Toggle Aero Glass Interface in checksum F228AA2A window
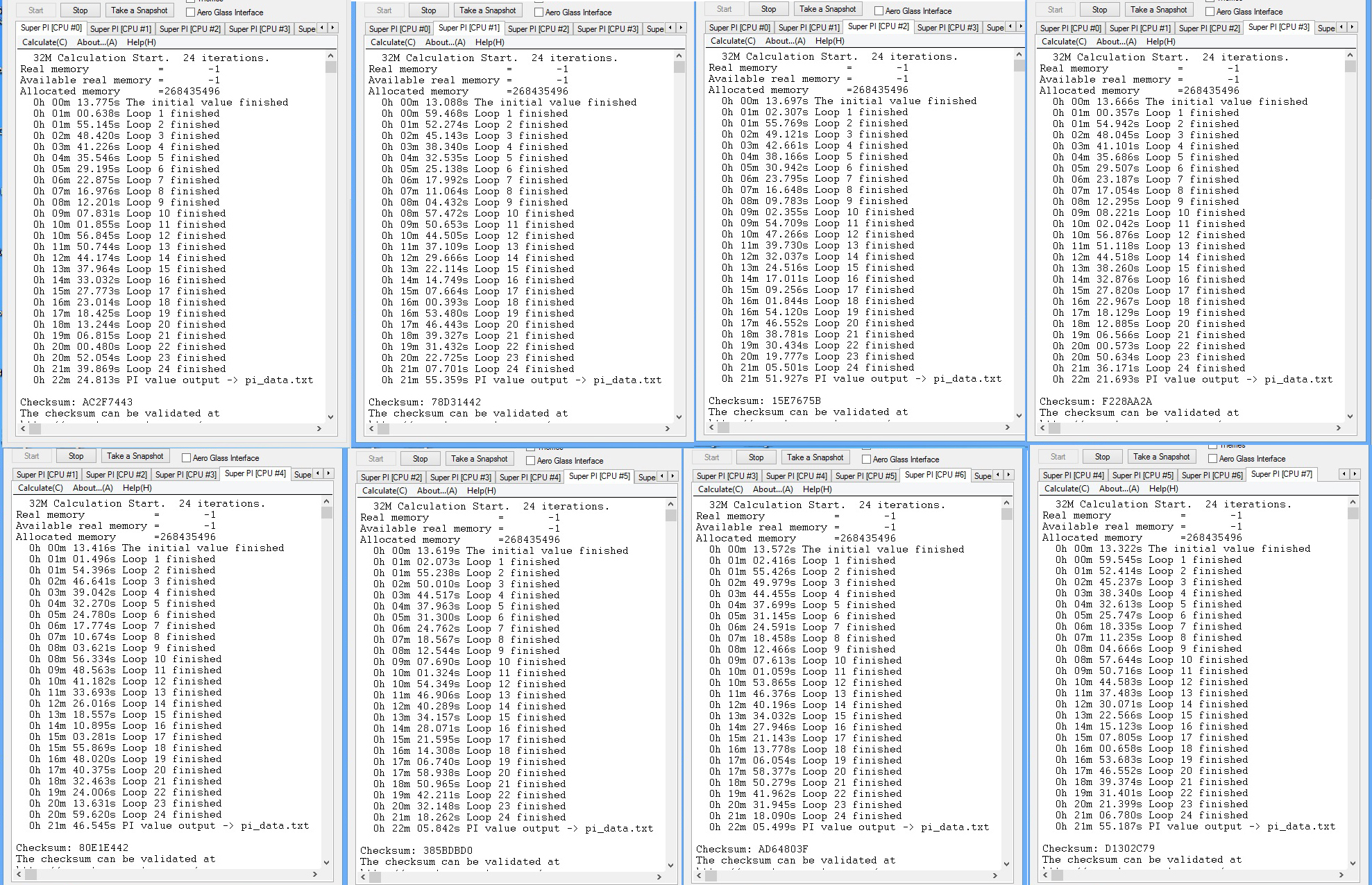1372x885 pixels. click(x=1210, y=11)
